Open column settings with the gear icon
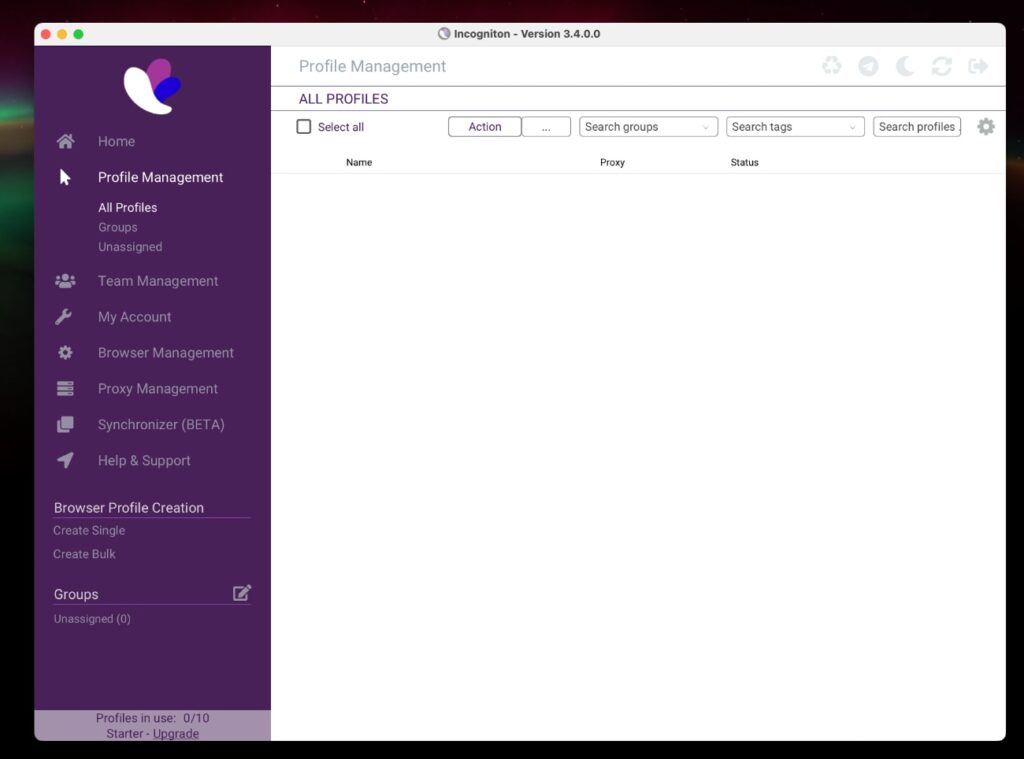Viewport: 1024px width, 759px height. (985, 127)
